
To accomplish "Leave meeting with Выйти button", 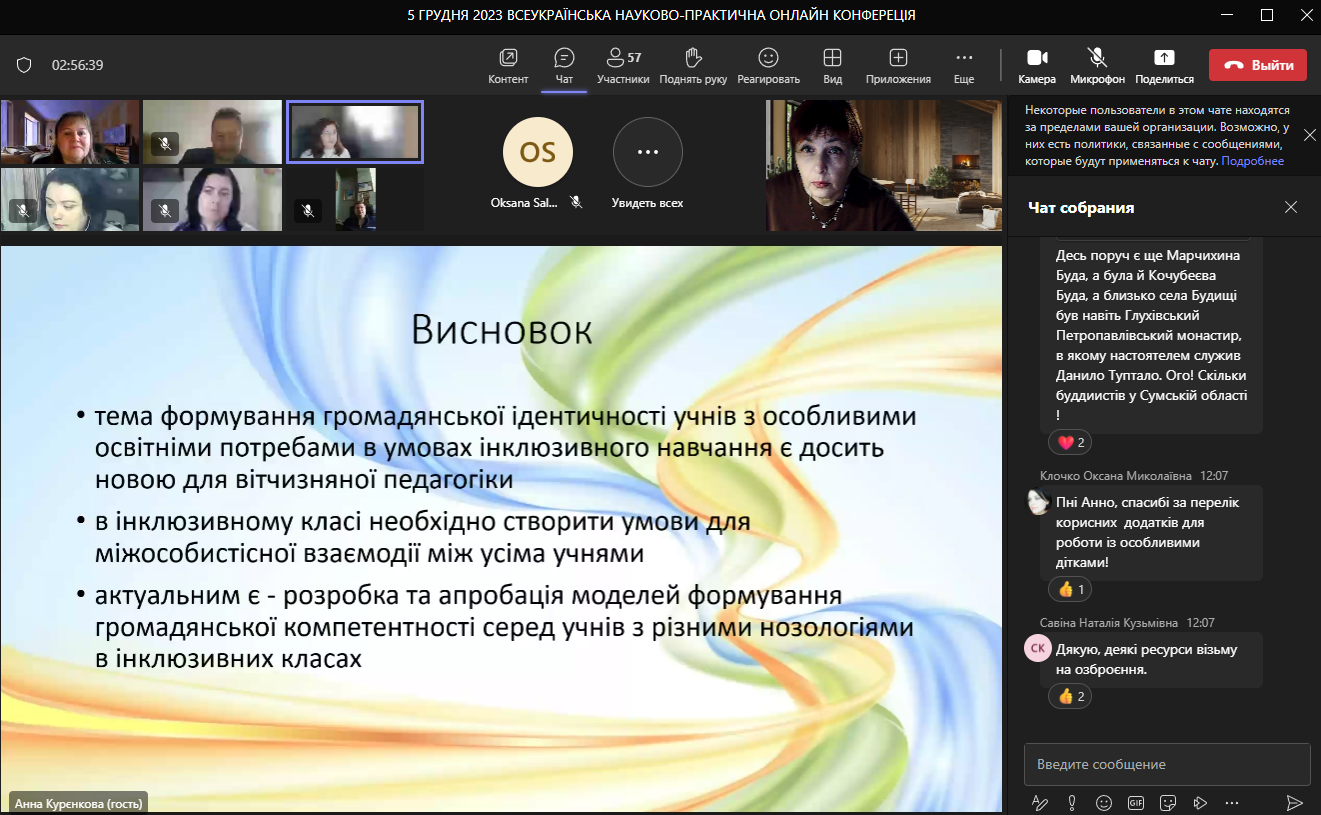I will (x=1258, y=65).
